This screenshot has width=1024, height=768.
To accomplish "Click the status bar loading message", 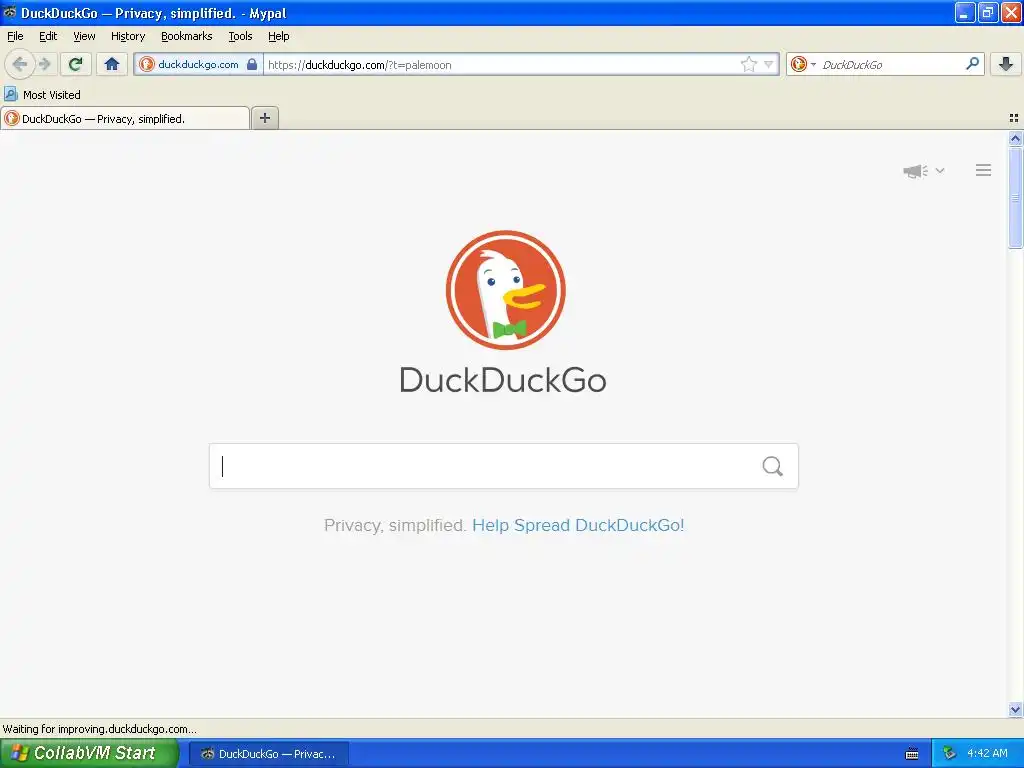I will click(x=99, y=729).
